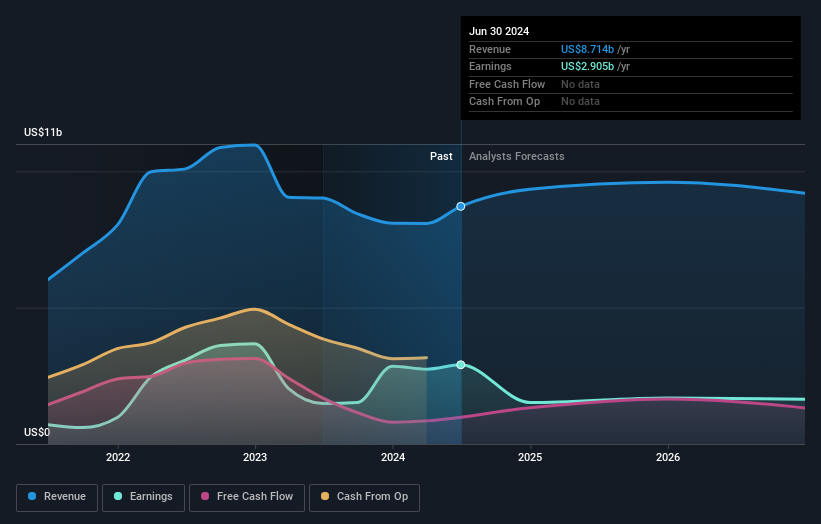Click the pink Free Cash Flow legend dot
821x524 pixels.
pyautogui.click(x=205, y=496)
